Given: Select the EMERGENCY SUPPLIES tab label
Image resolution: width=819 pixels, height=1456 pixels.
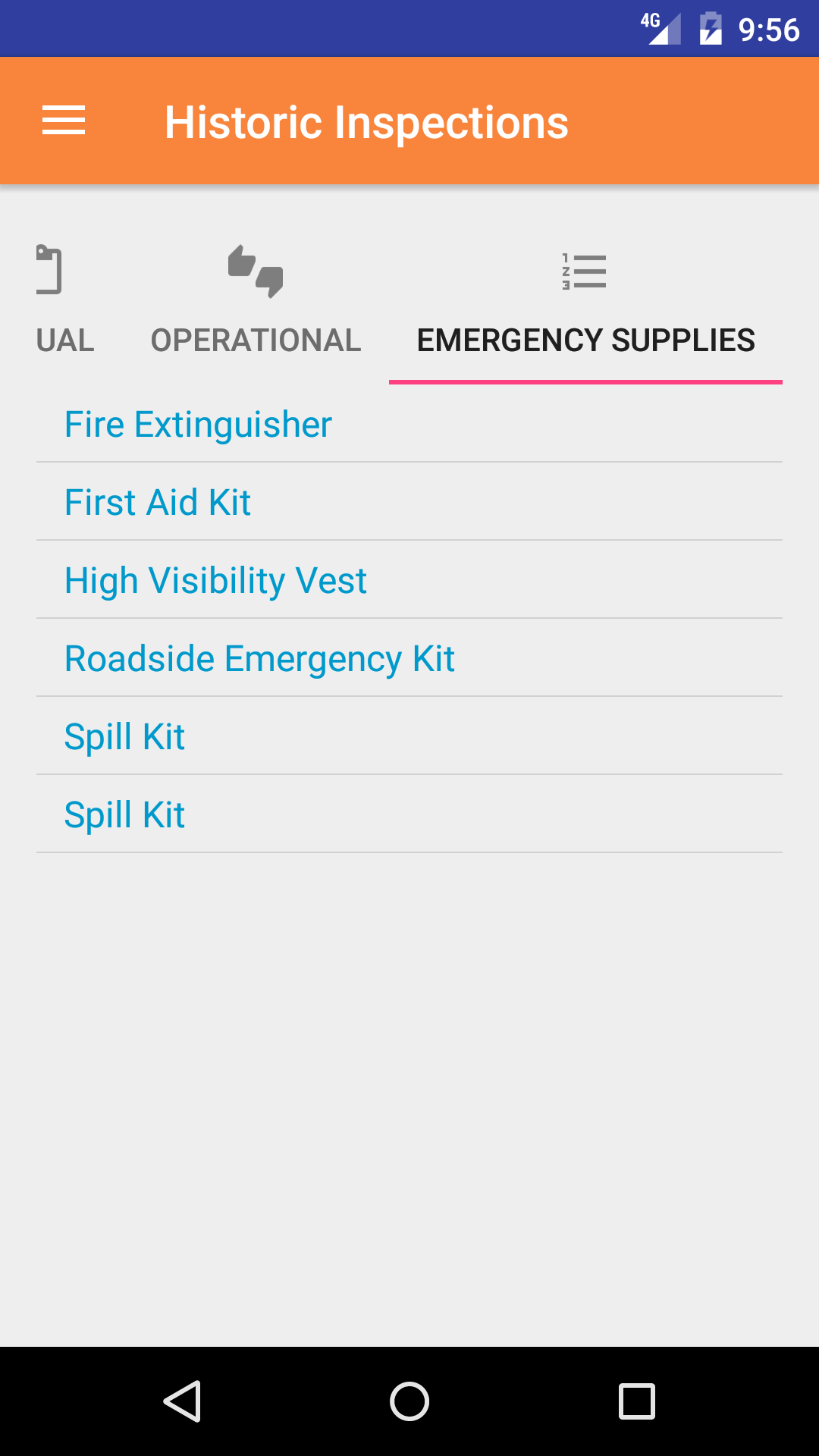Looking at the screenshot, I should (585, 340).
